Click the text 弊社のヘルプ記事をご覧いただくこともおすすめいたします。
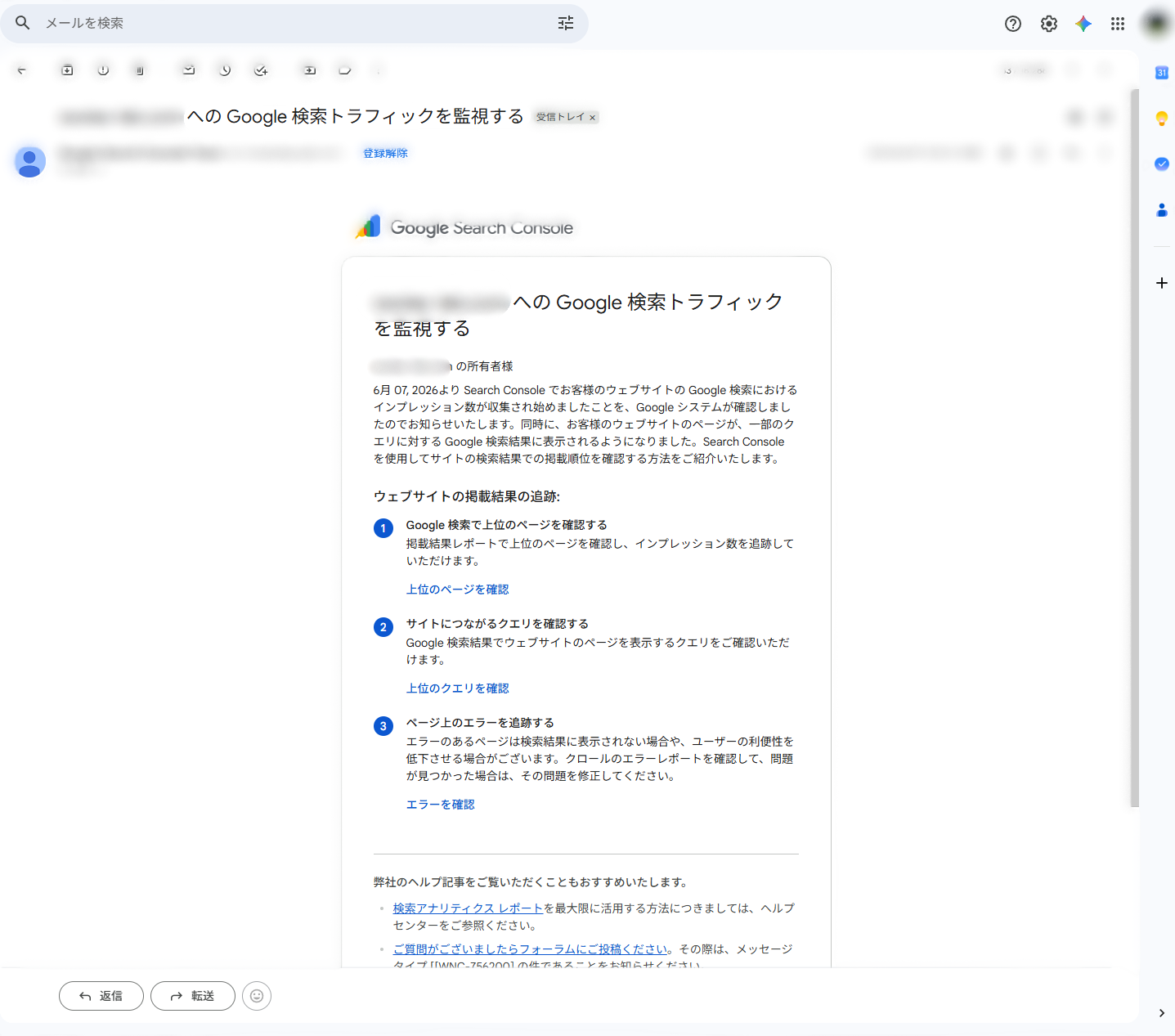 click(x=532, y=882)
